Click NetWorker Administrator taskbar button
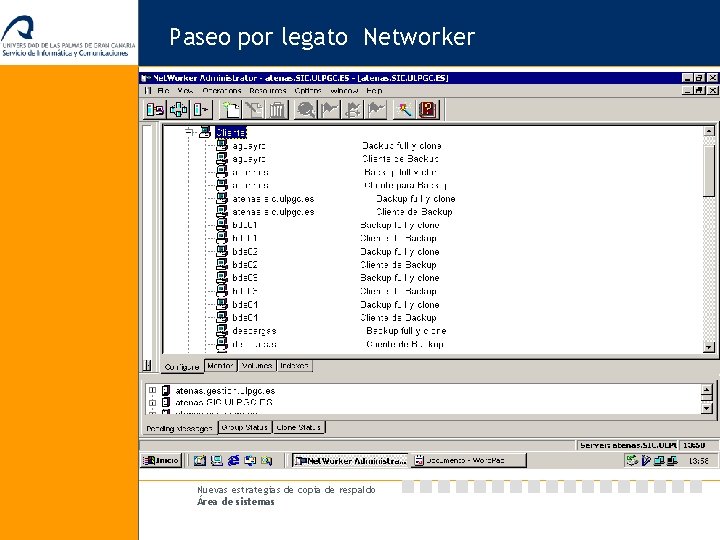This screenshot has width=720, height=540. click(350, 460)
